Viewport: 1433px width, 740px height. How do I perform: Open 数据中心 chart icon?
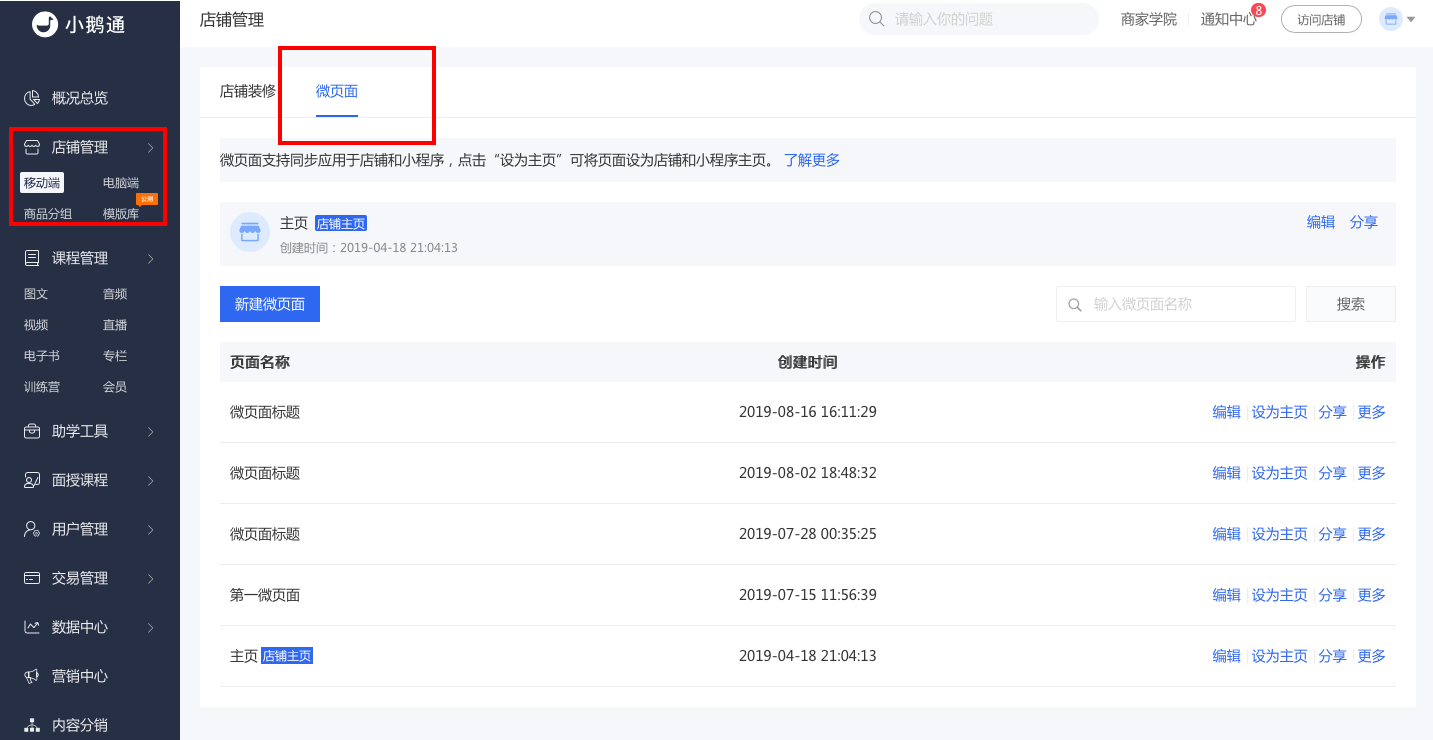[x=32, y=627]
